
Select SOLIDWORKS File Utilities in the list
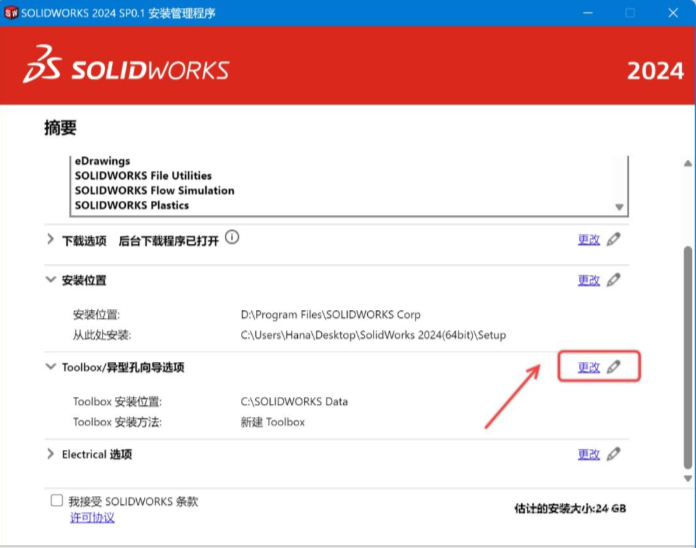coord(143,176)
